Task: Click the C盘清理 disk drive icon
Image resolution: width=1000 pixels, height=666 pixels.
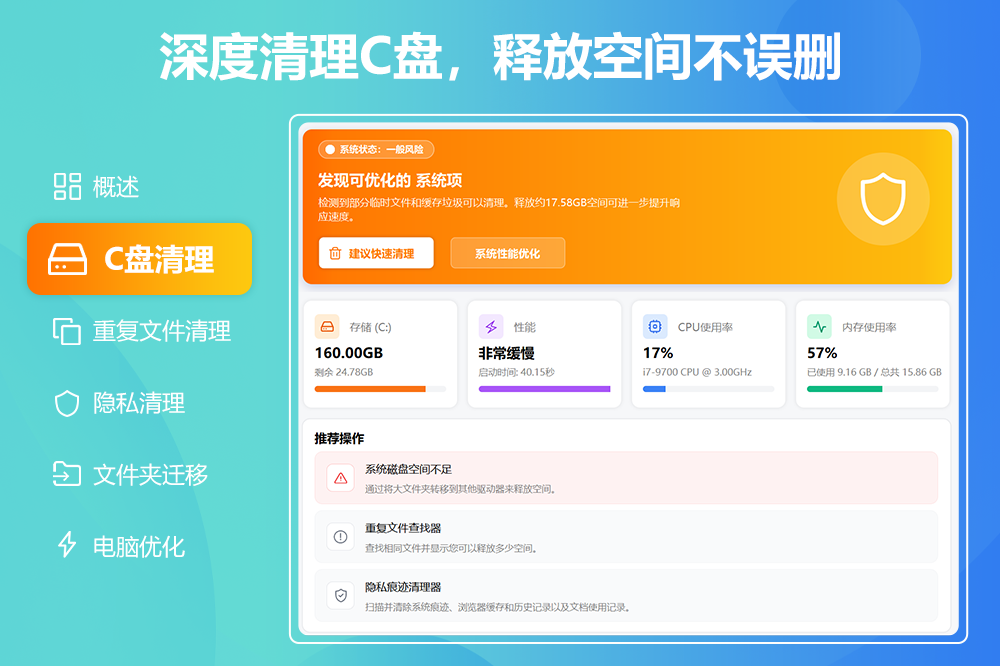Action: tap(68, 259)
